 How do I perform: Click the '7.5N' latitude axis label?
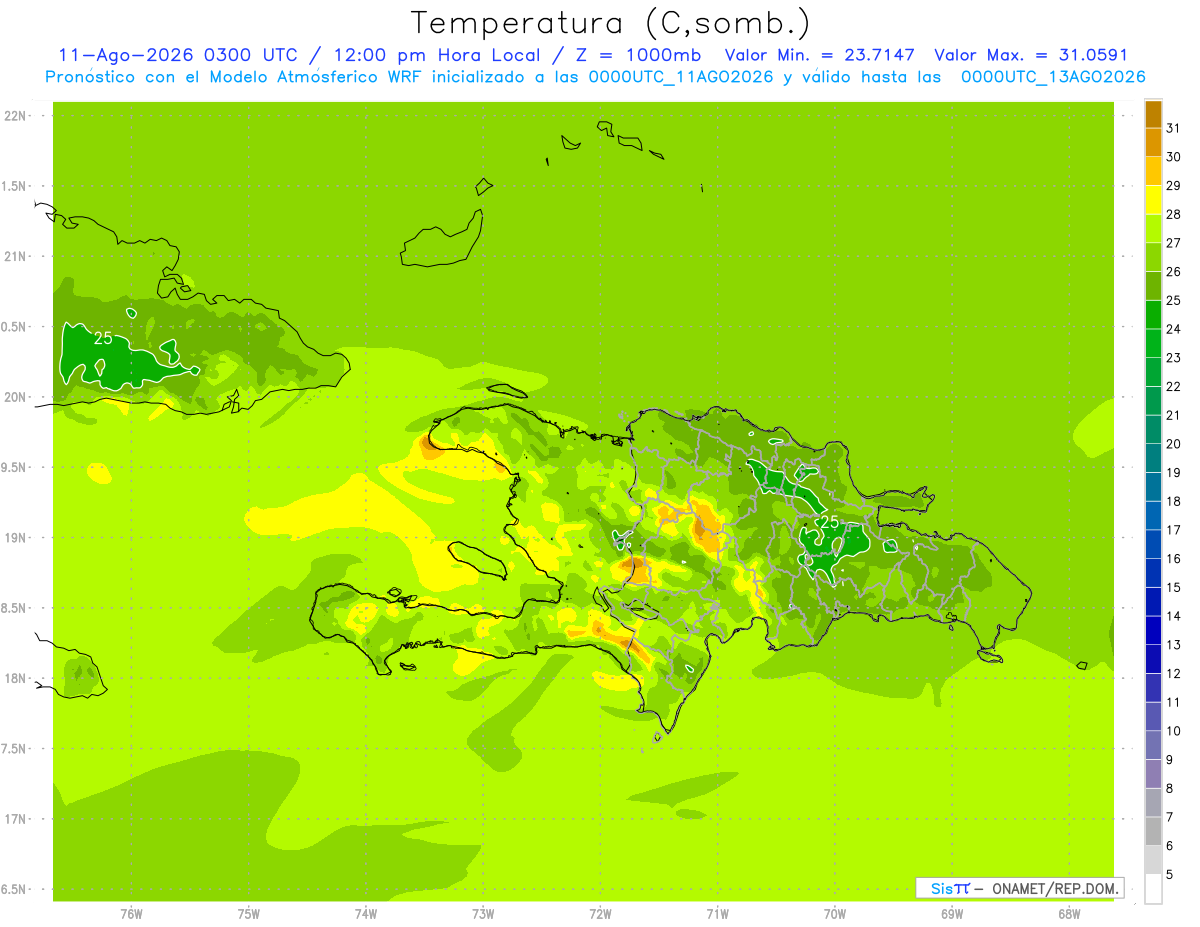[x=15, y=749]
